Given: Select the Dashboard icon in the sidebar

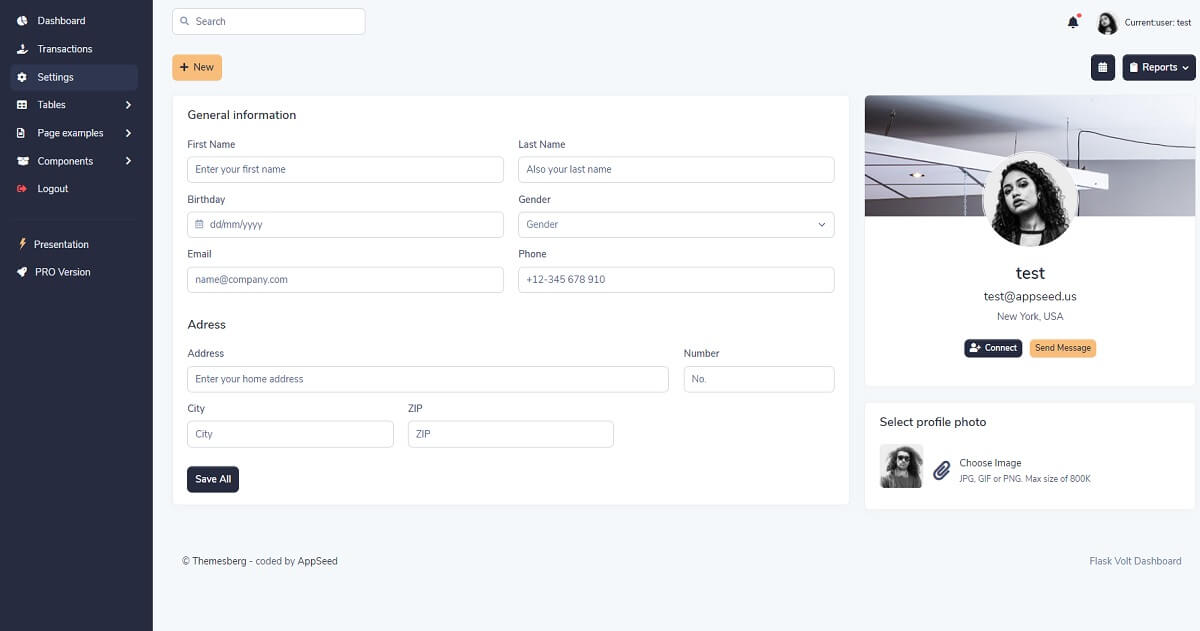Looking at the screenshot, I should pos(22,20).
